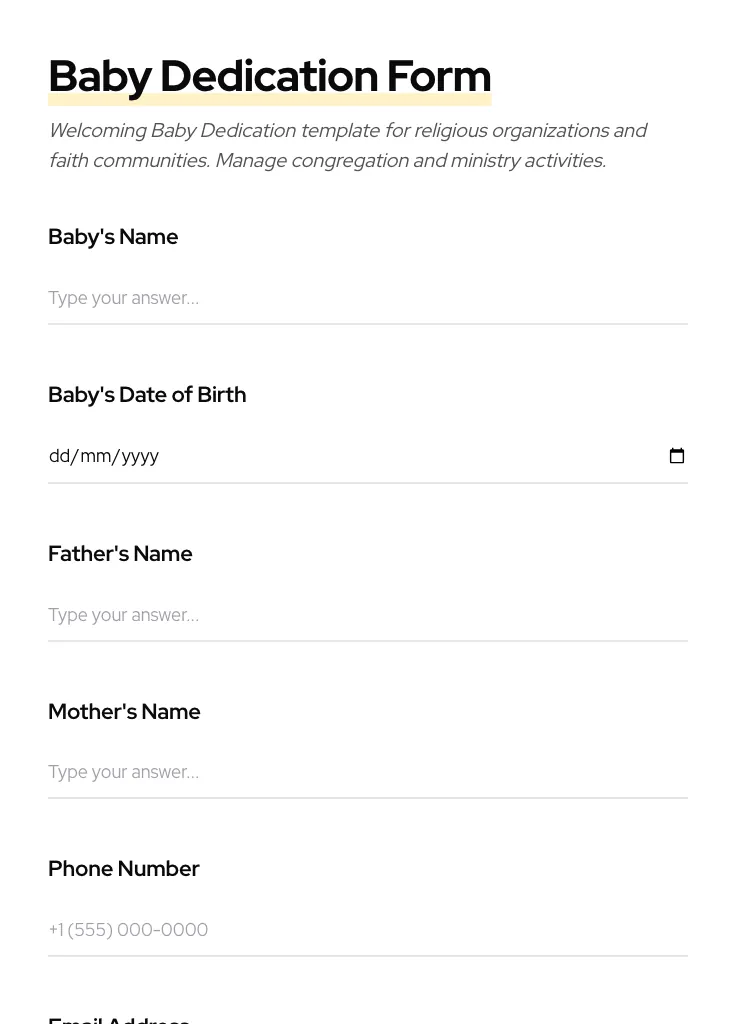Click the 'Baby's Name' label
This screenshot has height=1024, width=736.
click(113, 237)
